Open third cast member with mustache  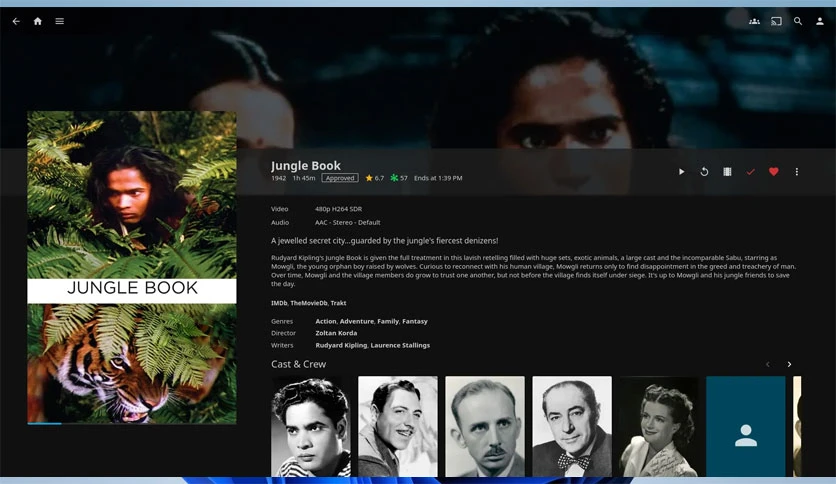485,426
